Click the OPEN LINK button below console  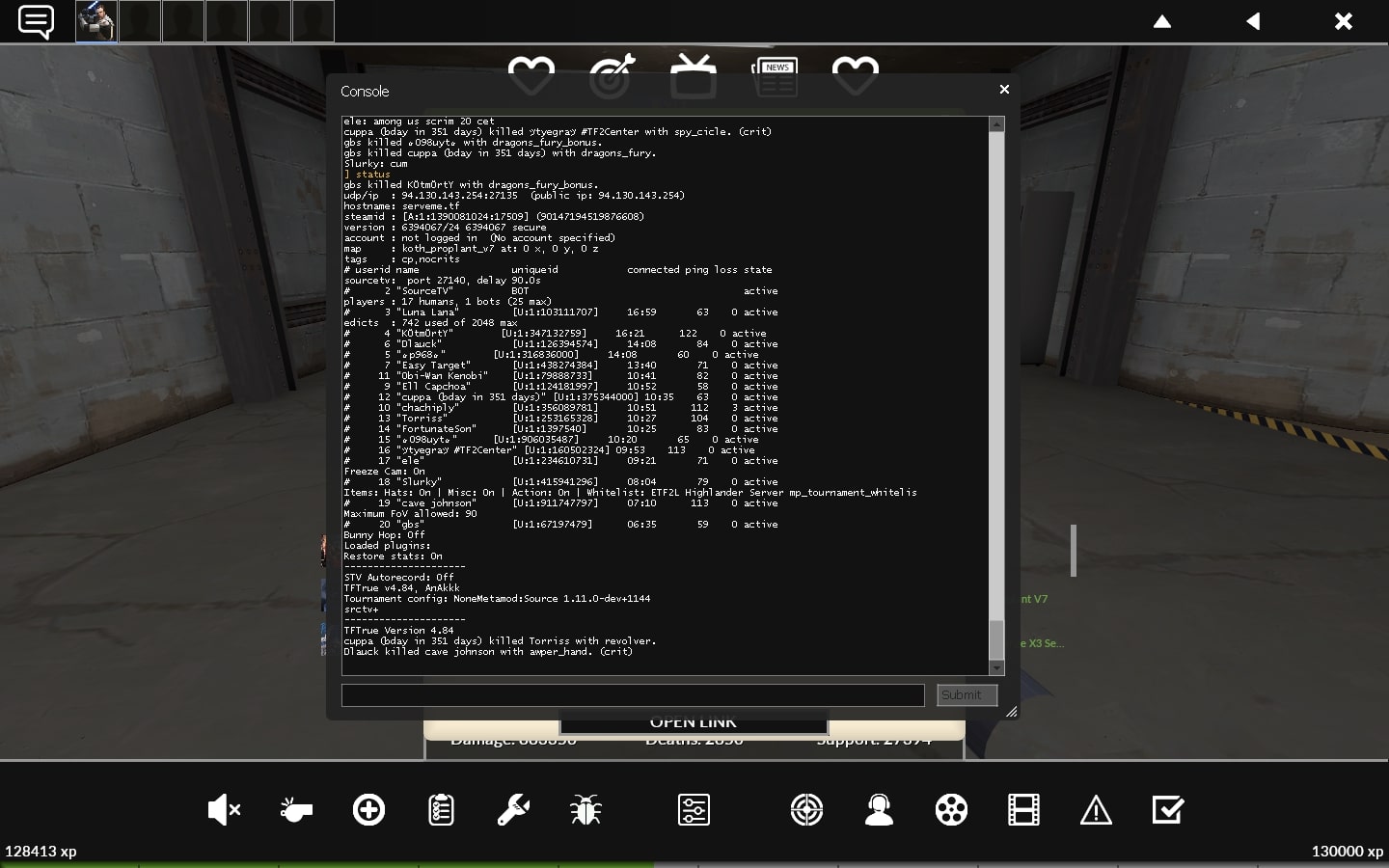[x=694, y=722]
